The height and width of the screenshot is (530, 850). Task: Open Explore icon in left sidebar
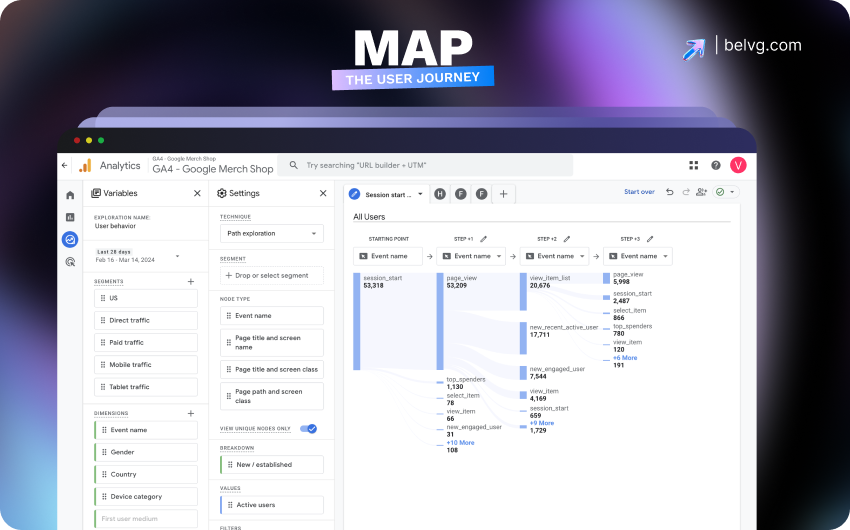[70, 240]
